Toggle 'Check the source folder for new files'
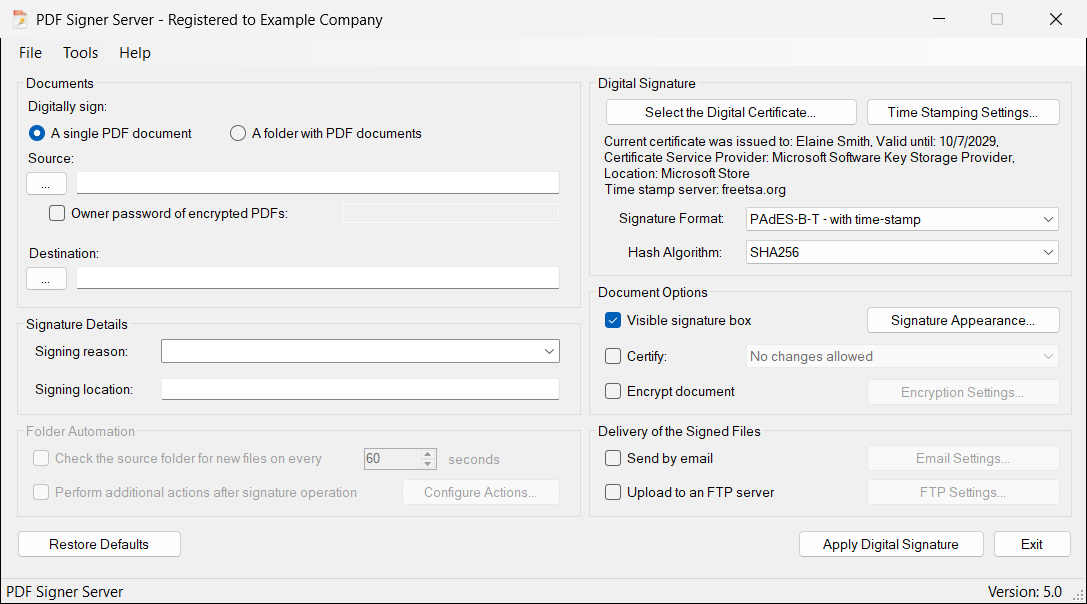 (41, 458)
